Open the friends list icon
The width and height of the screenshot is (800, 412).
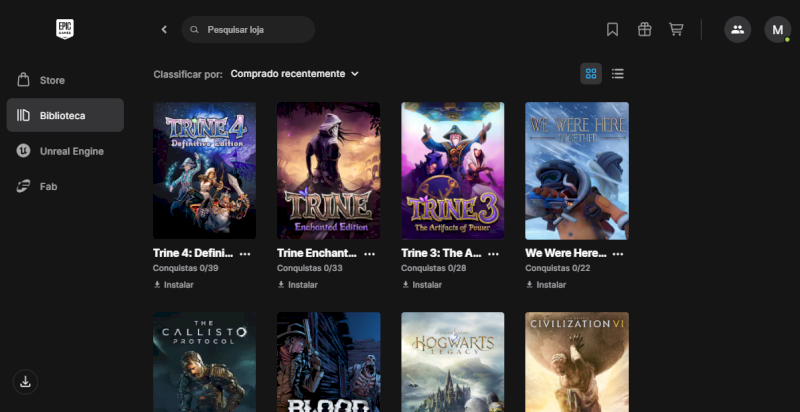tap(737, 30)
